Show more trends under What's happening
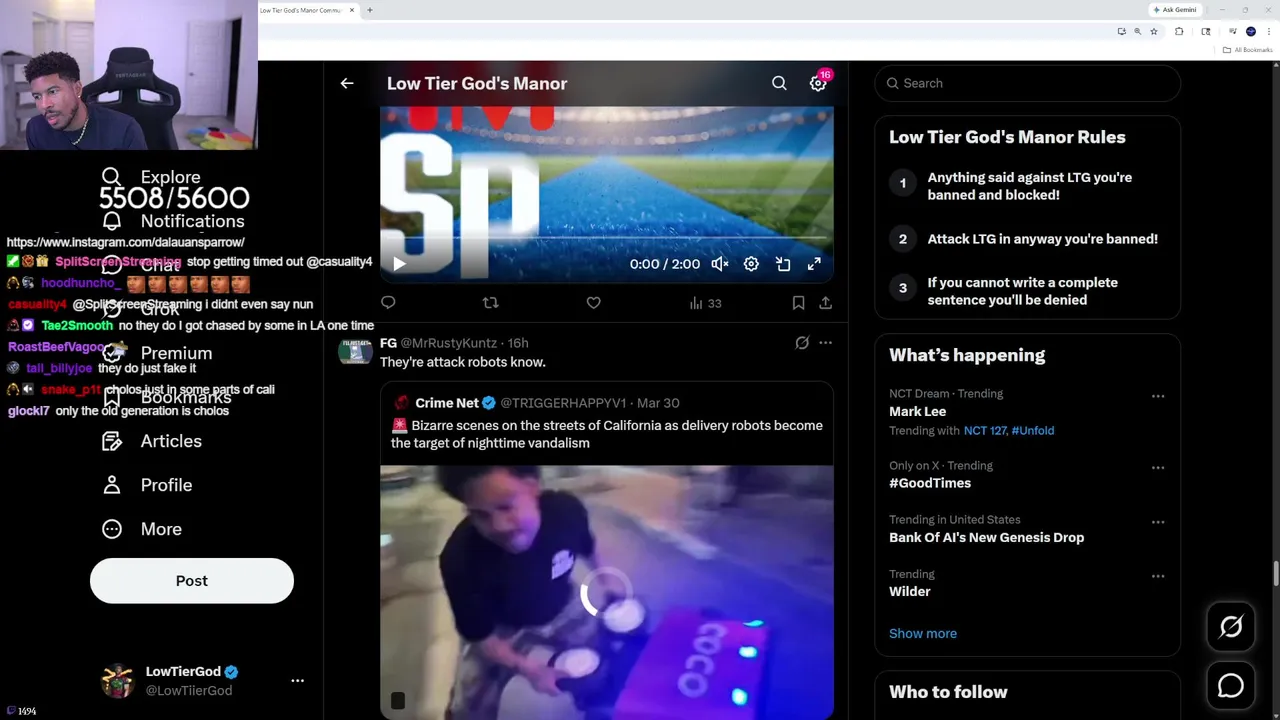 click(x=923, y=633)
